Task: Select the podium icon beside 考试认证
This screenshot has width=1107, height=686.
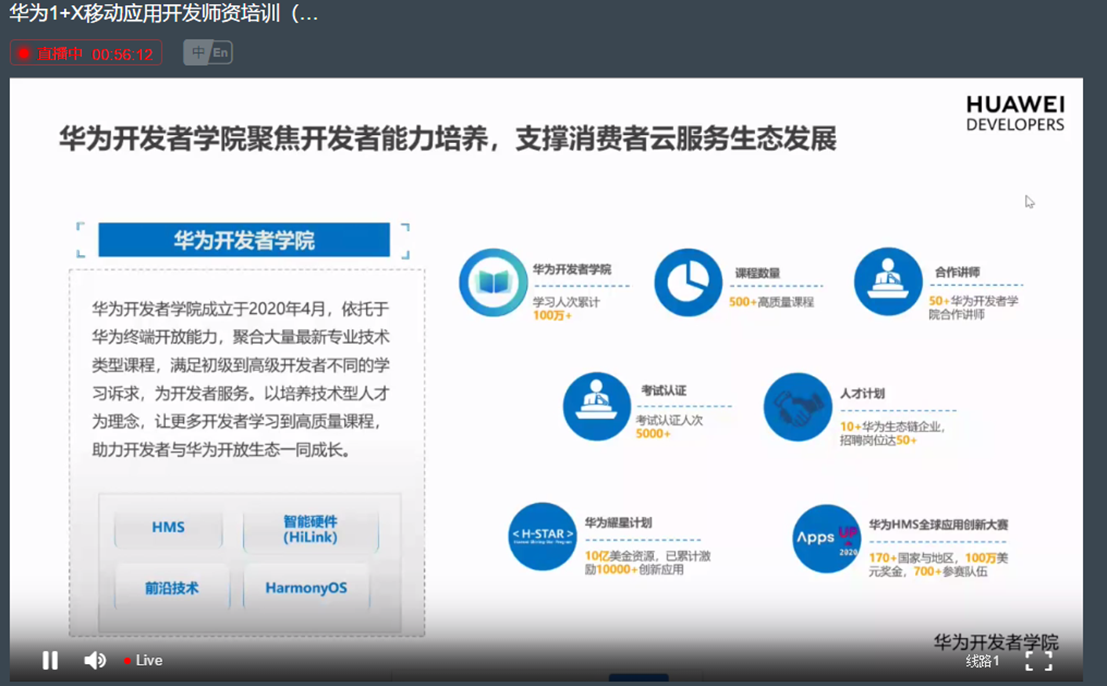Action: (x=597, y=407)
